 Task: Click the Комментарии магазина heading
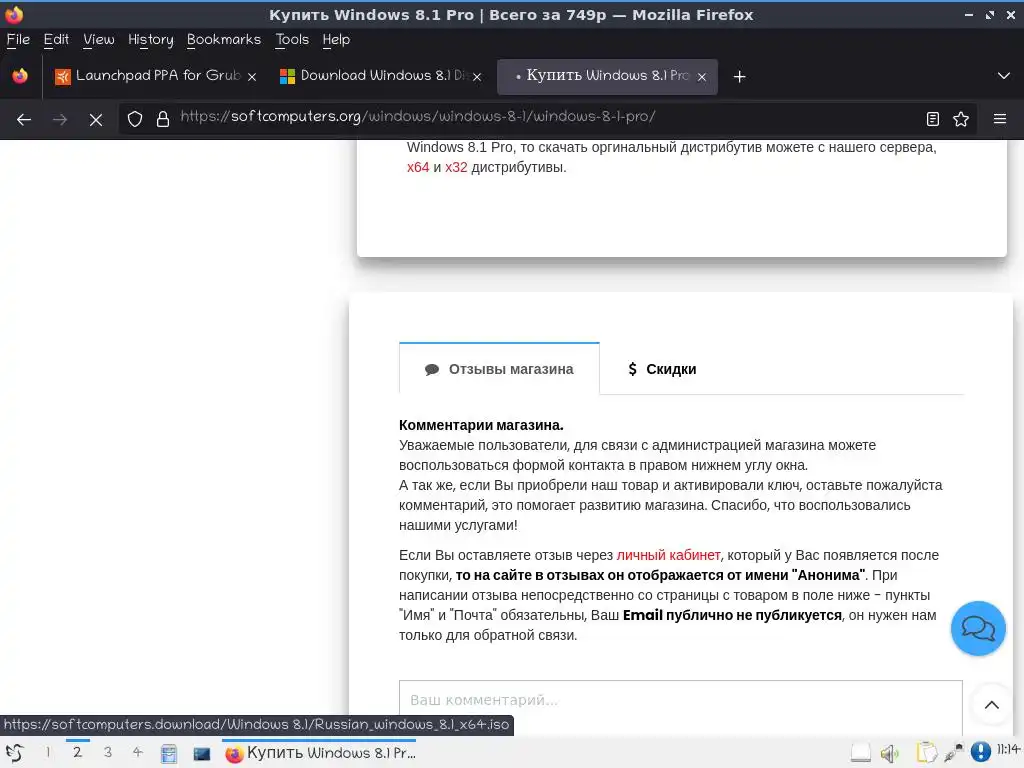click(x=481, y=425)
